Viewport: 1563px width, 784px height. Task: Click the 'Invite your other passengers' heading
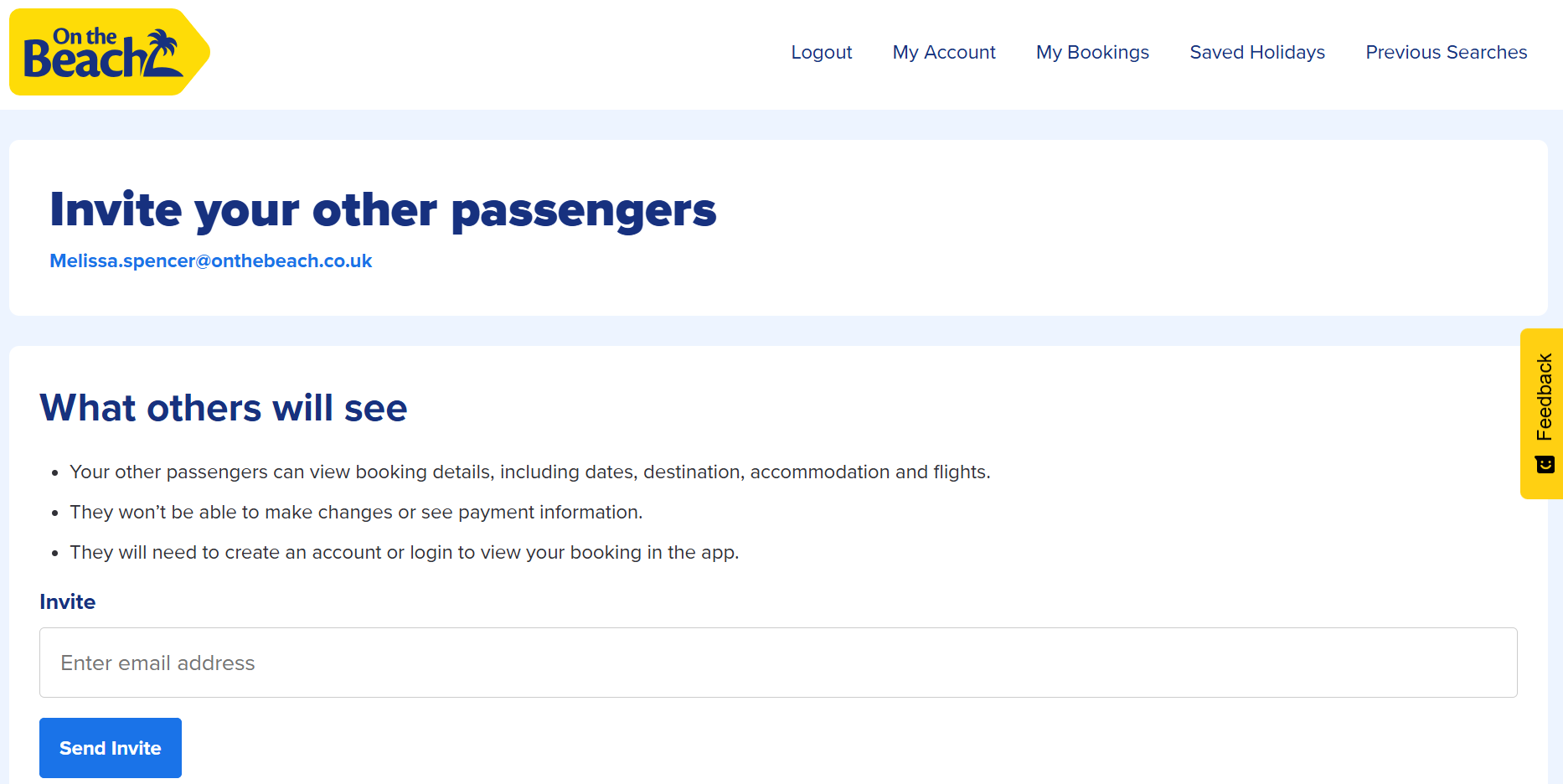click(x=383, y=209)
